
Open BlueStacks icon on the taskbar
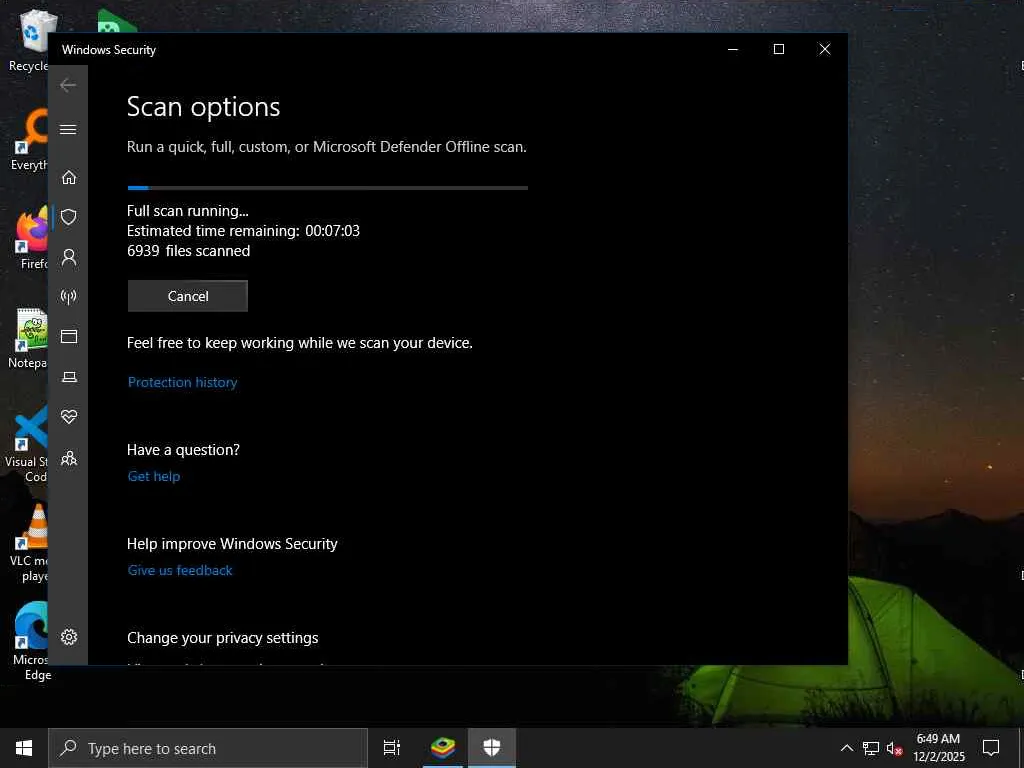pyautogui.click(x=443, y=748)
